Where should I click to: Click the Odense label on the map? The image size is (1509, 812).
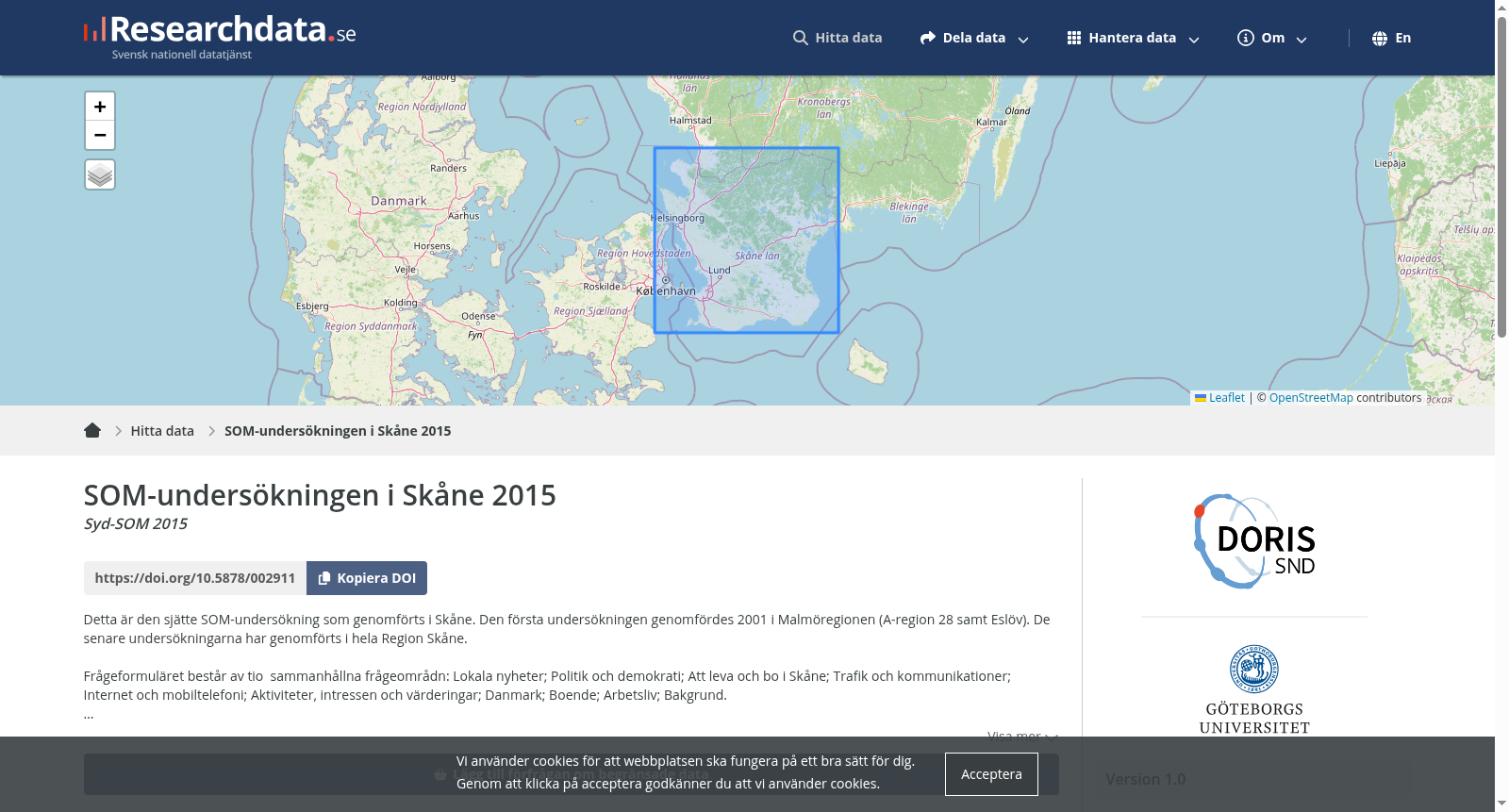tap(478, 316)
